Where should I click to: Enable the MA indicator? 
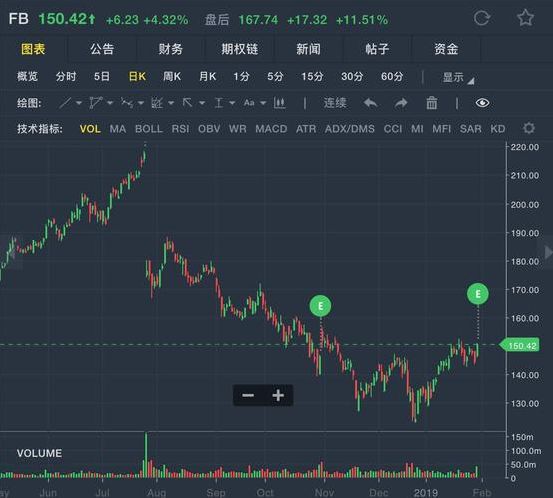pyautogui.click(x=118, y=129)
